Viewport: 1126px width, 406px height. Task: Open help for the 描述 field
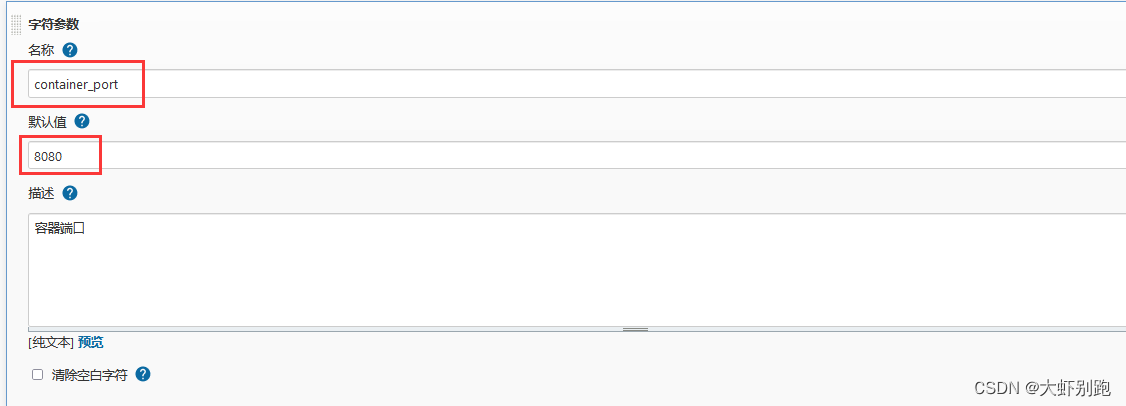tap(70, 193)
